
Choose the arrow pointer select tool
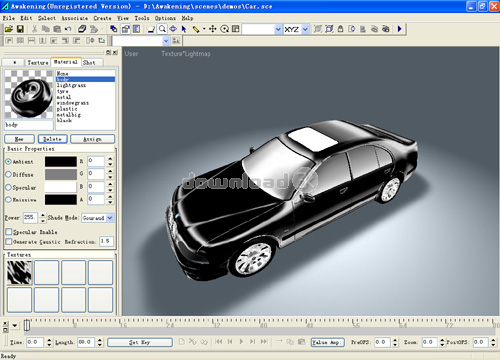(184, 29)
